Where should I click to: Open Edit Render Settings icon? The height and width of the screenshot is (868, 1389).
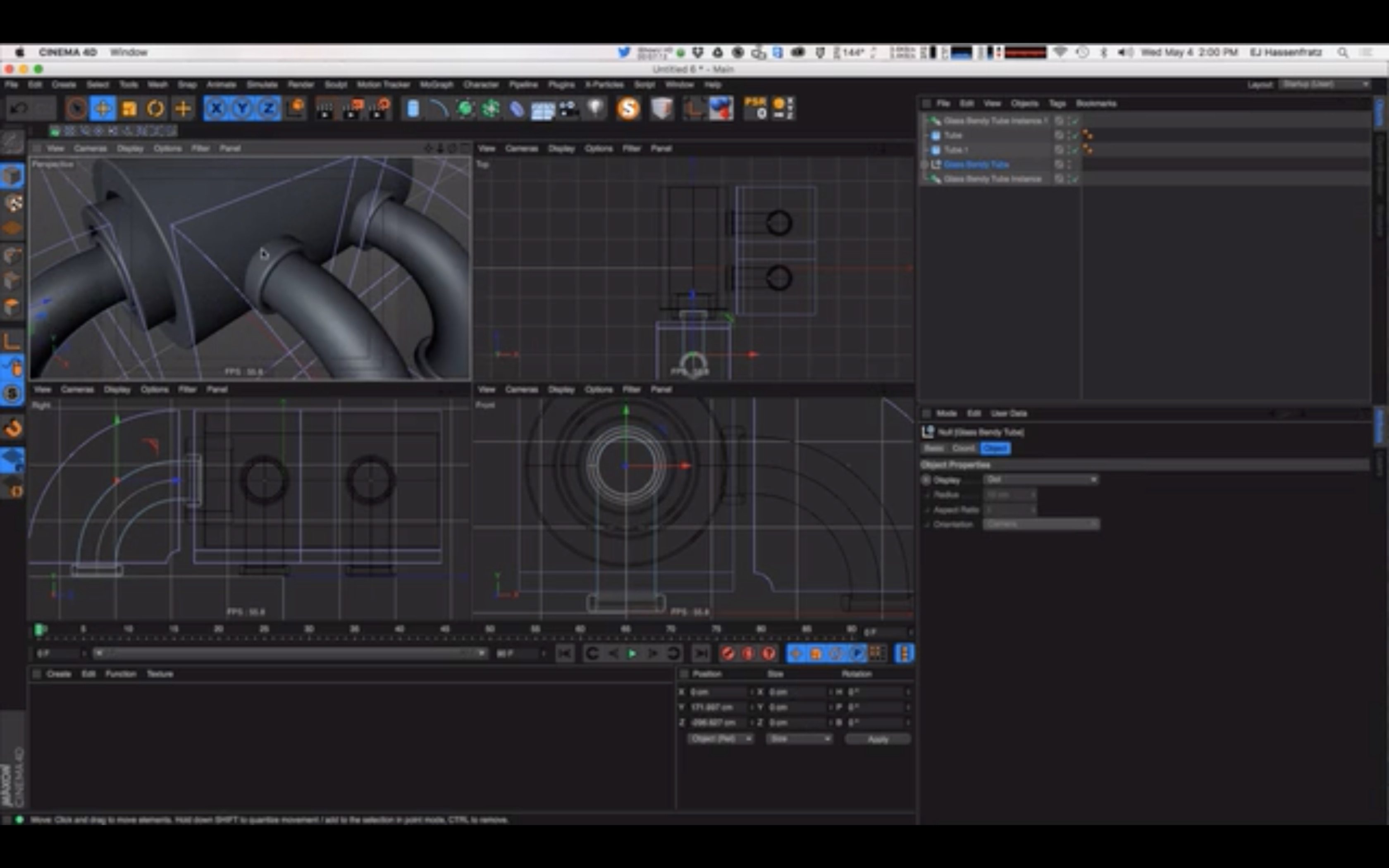[379, 108]
